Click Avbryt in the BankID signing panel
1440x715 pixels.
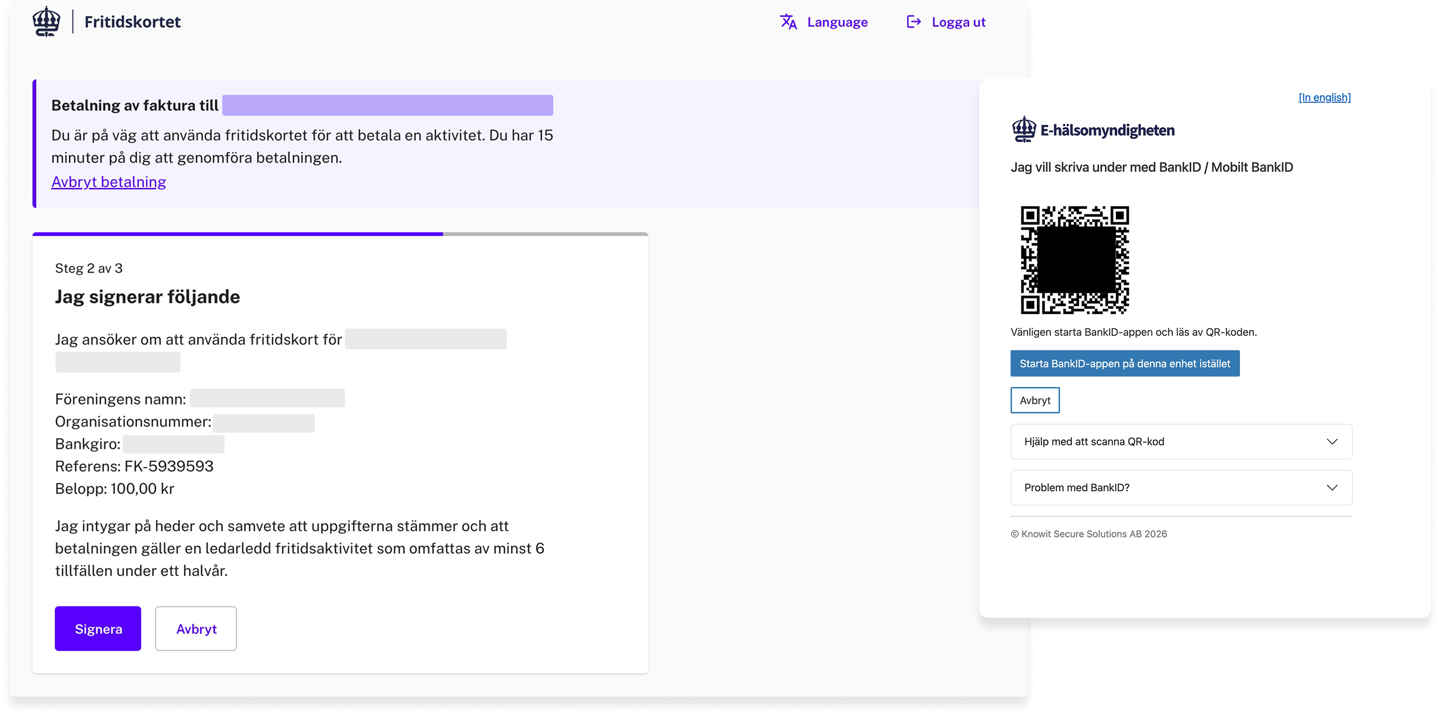[x=1034, y=400]
